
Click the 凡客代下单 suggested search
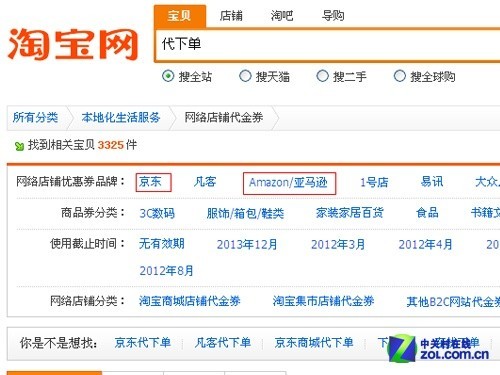(x=223, y=343)
